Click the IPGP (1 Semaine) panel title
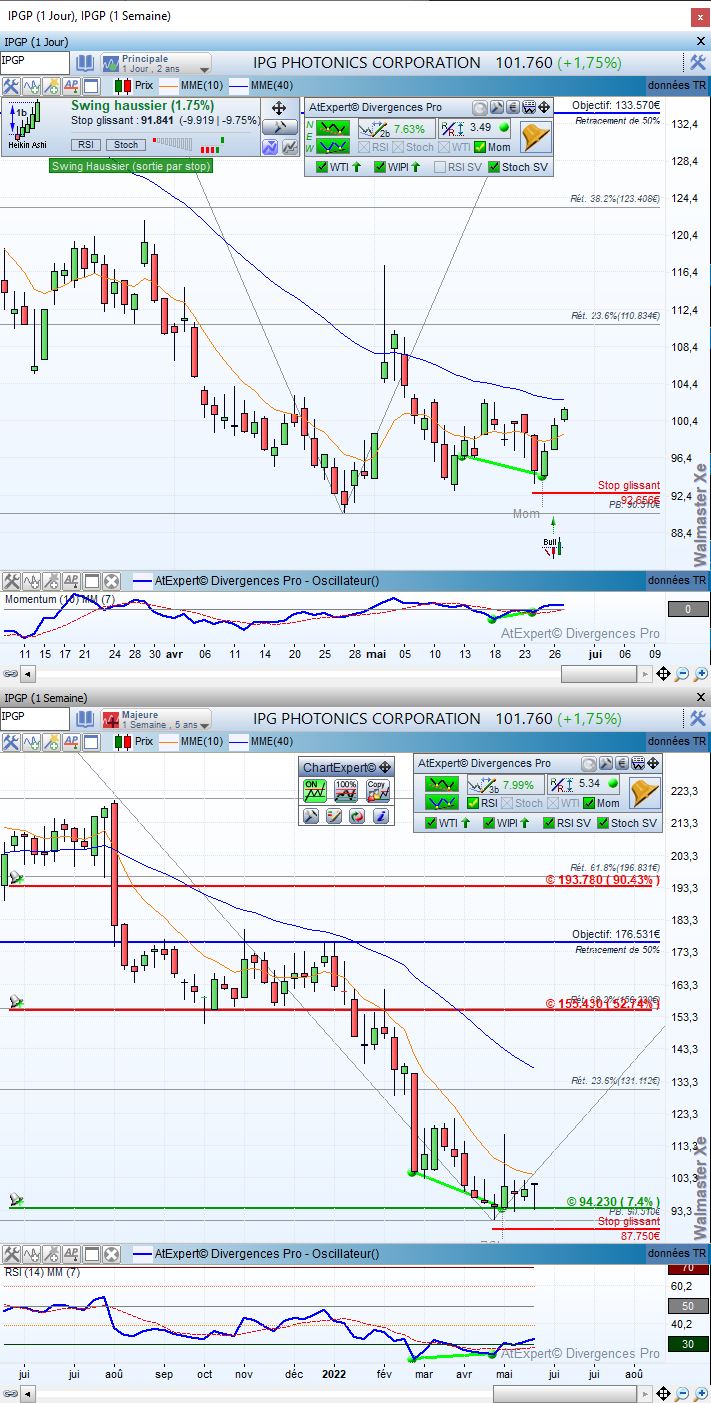711x1403 pixels. click(45, 697)
